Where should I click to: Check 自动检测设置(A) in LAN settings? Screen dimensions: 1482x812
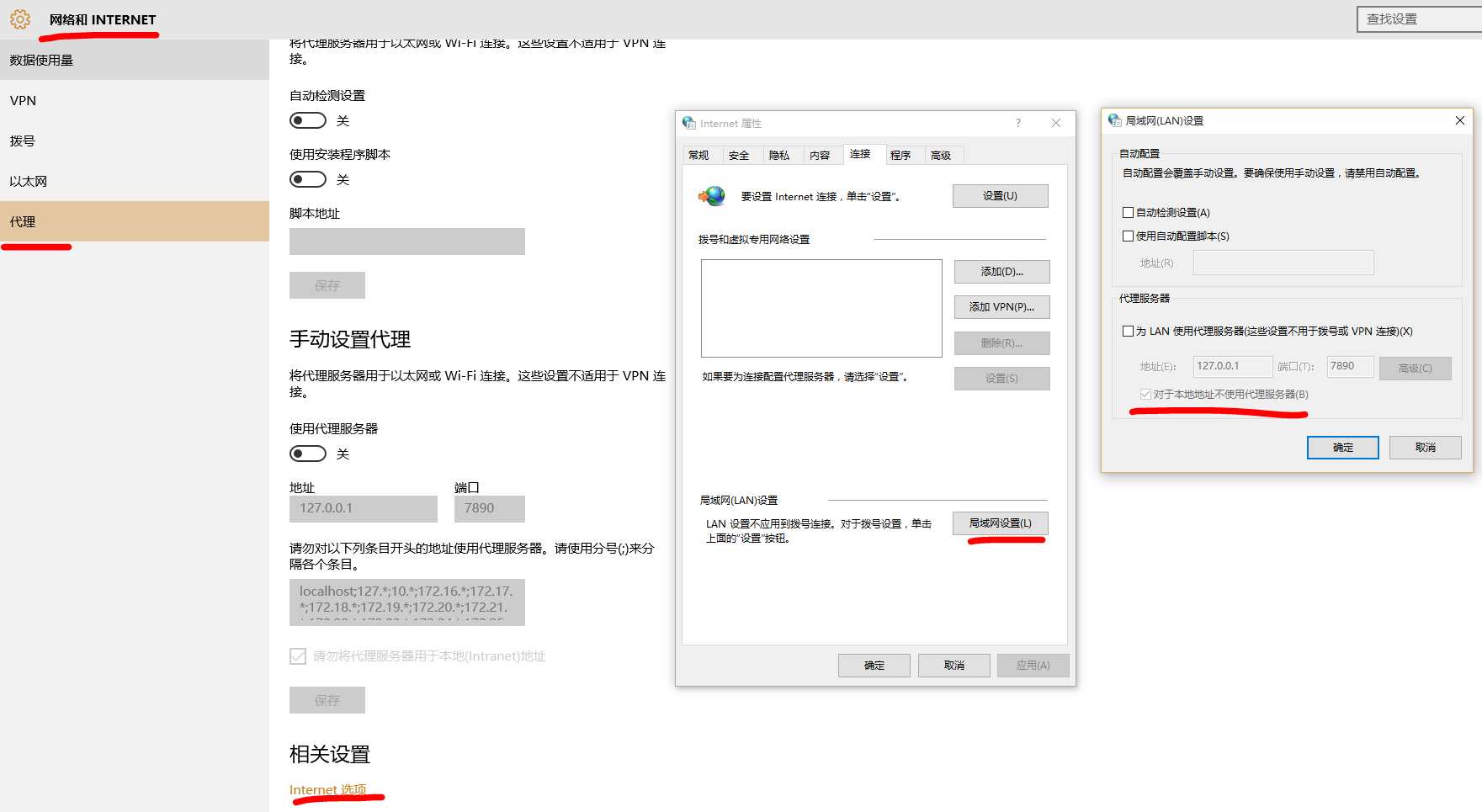pyautogui.click(x=1129, y=212)
